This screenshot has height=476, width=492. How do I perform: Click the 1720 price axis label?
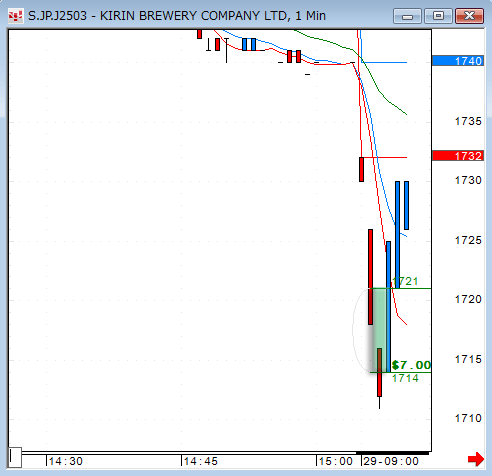click(468, 299)
